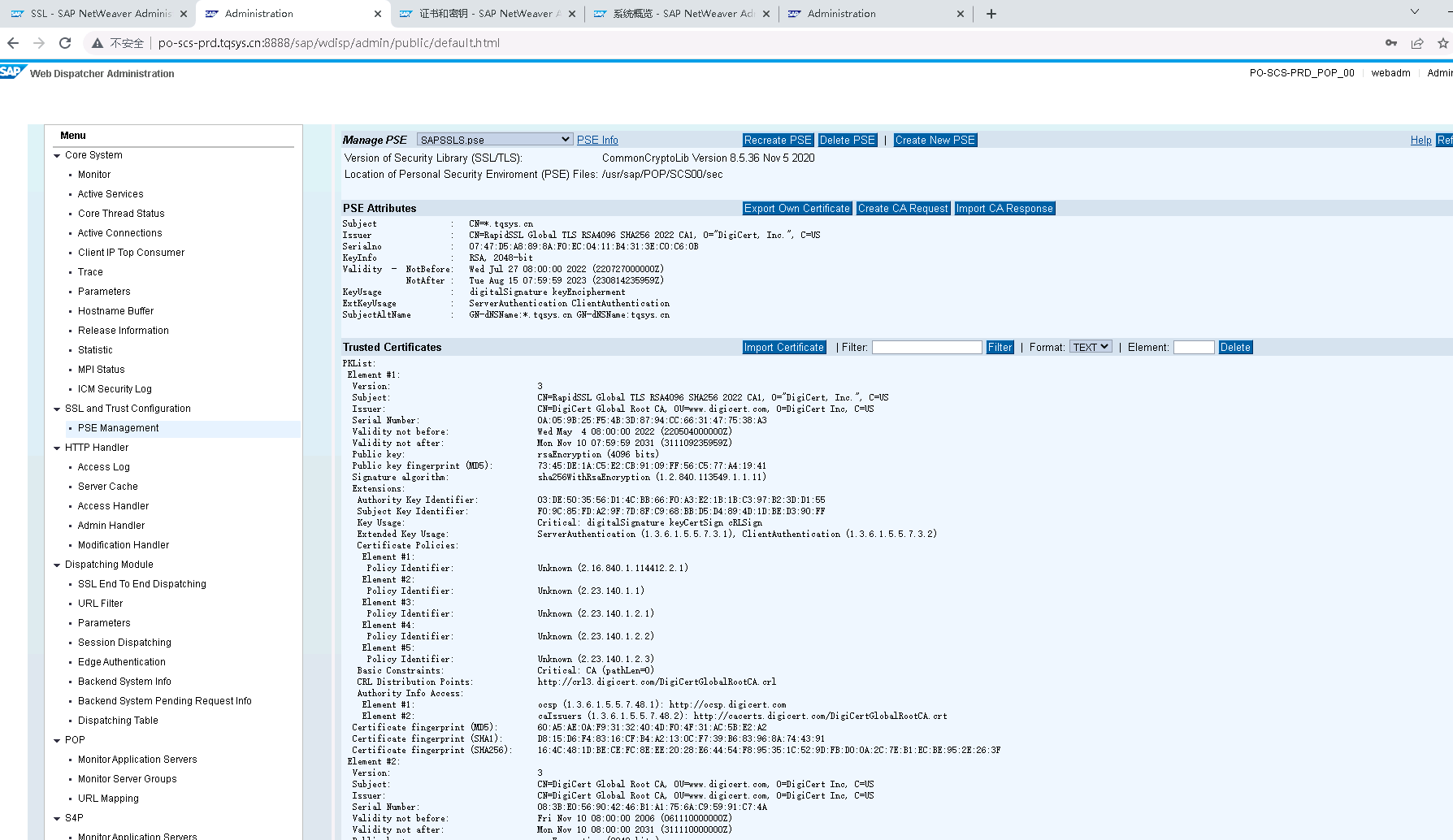
Task: Open Dispatching Table
Action: click(x=118, y=721)
